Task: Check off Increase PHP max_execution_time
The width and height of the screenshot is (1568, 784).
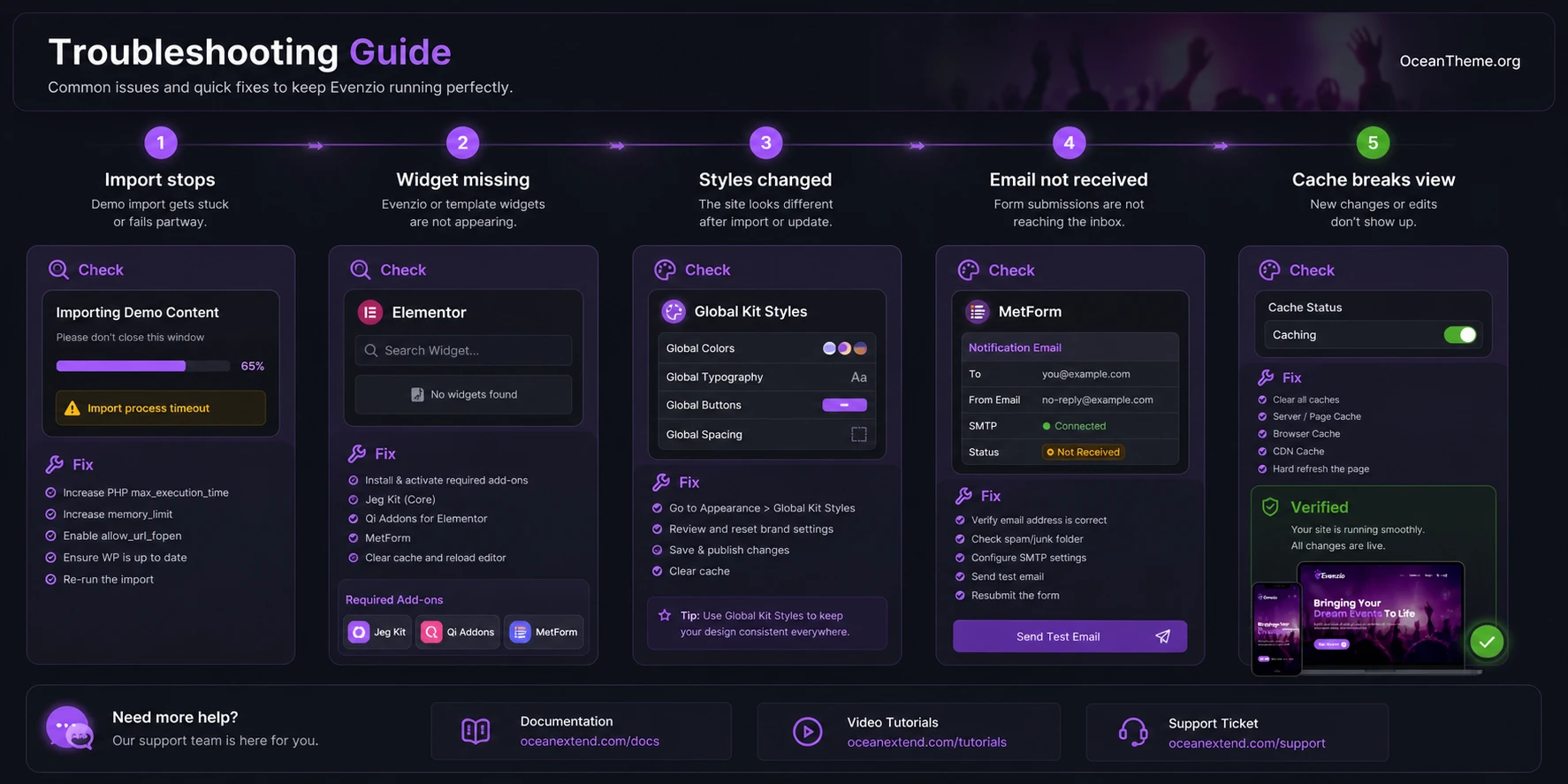Action: [x=50, y=492]
